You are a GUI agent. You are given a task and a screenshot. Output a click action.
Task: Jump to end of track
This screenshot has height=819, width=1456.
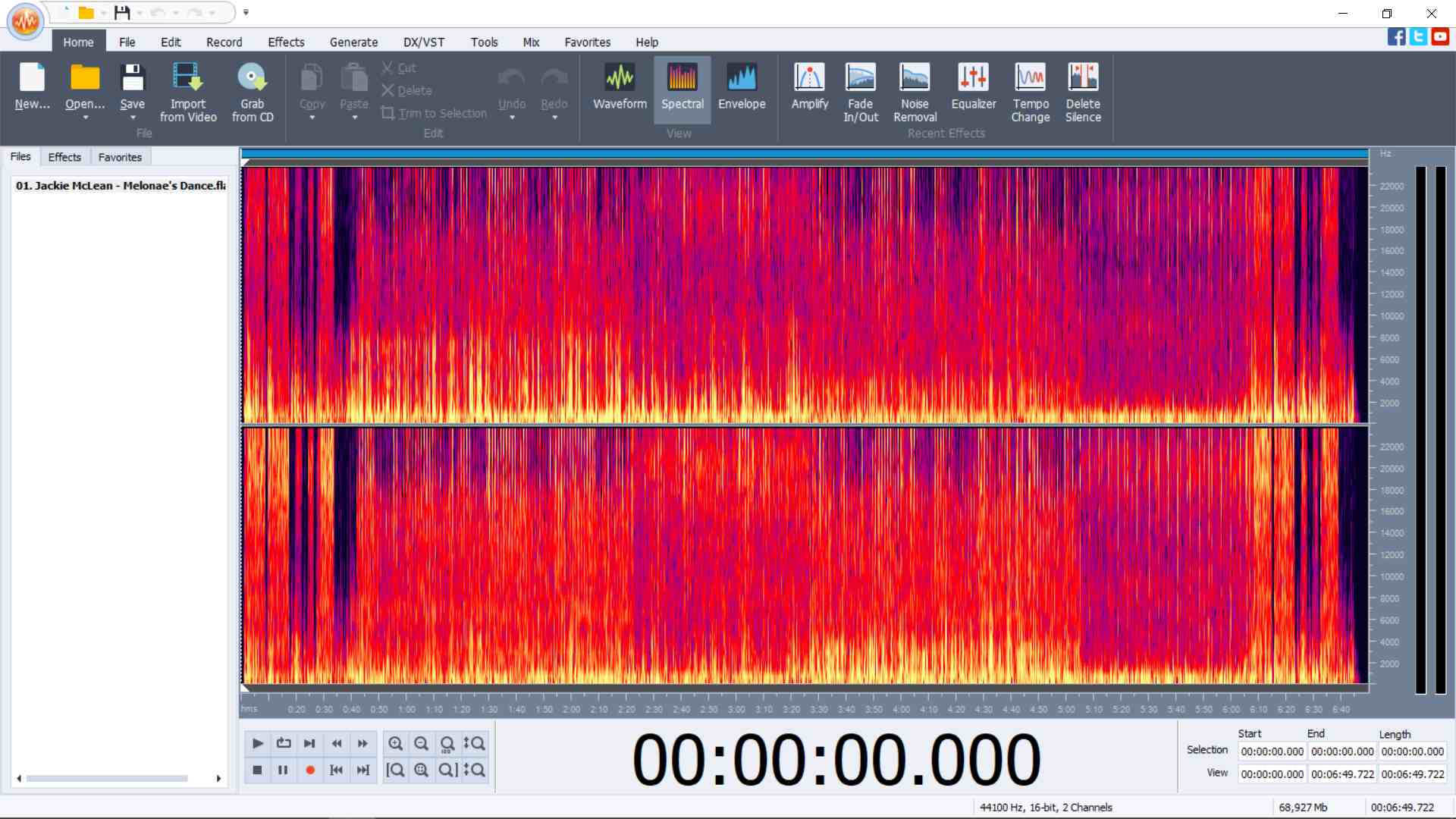pos(362,770)
